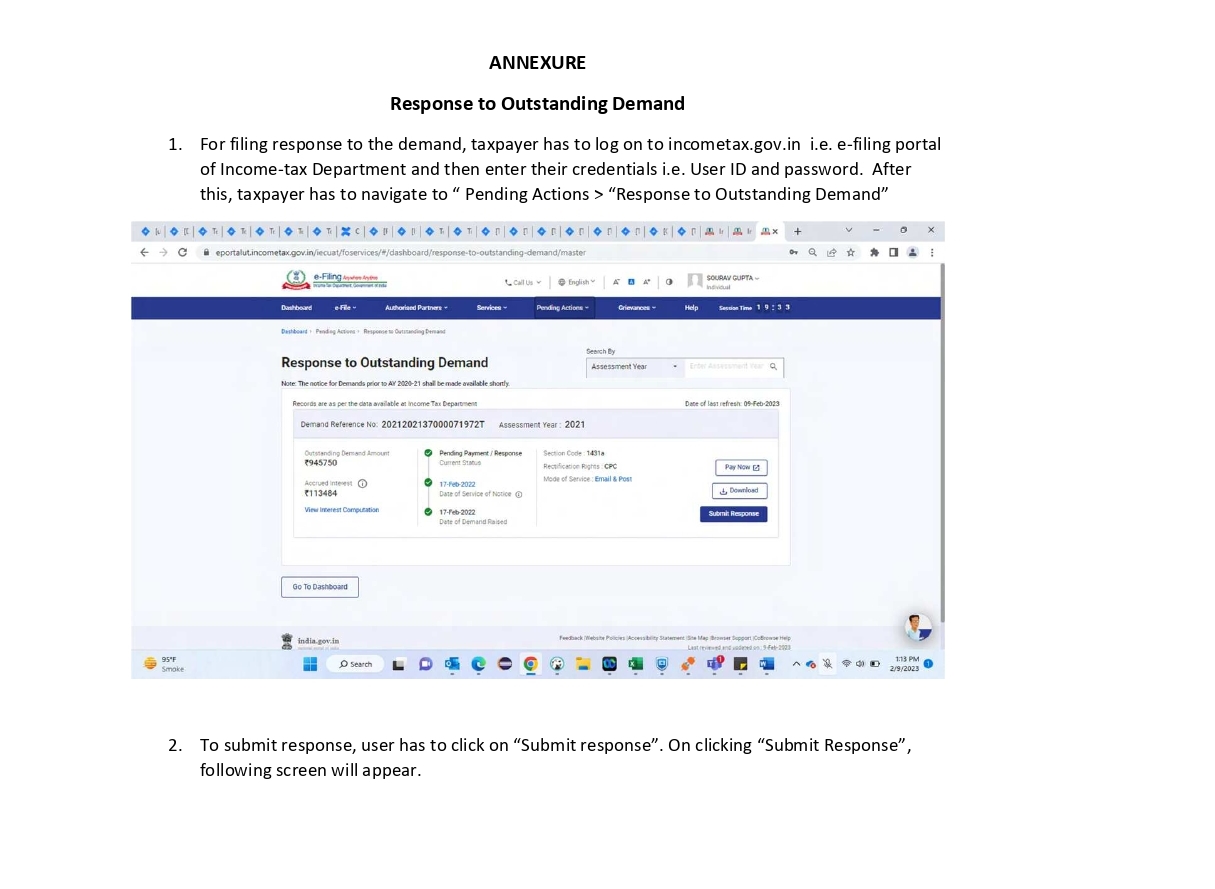The image size is (1215, 889).
Task: Click the smallest font size A- control
Action: [x=617, y=282]
